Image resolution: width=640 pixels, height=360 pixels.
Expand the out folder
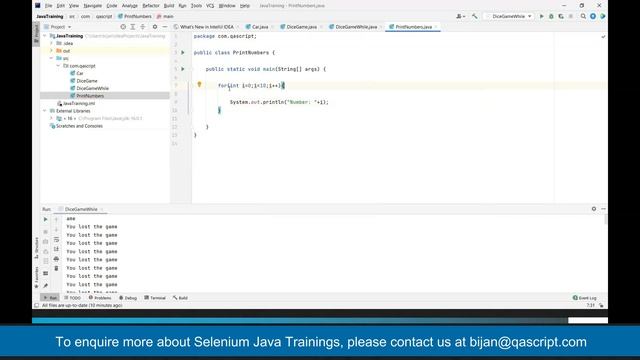51,51
